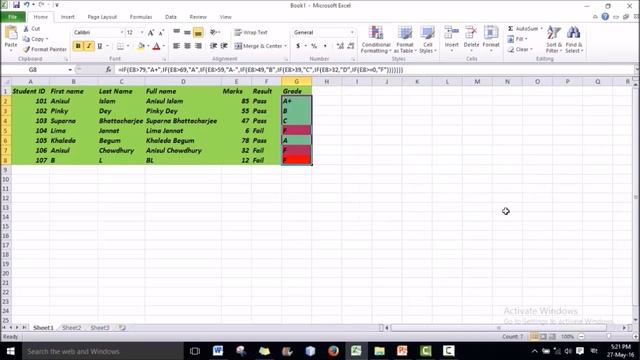Image resolution: width=640 pixels, height=360 pixels.
Task: Open the Cell Styles gallery
Action: click(427, 39)
